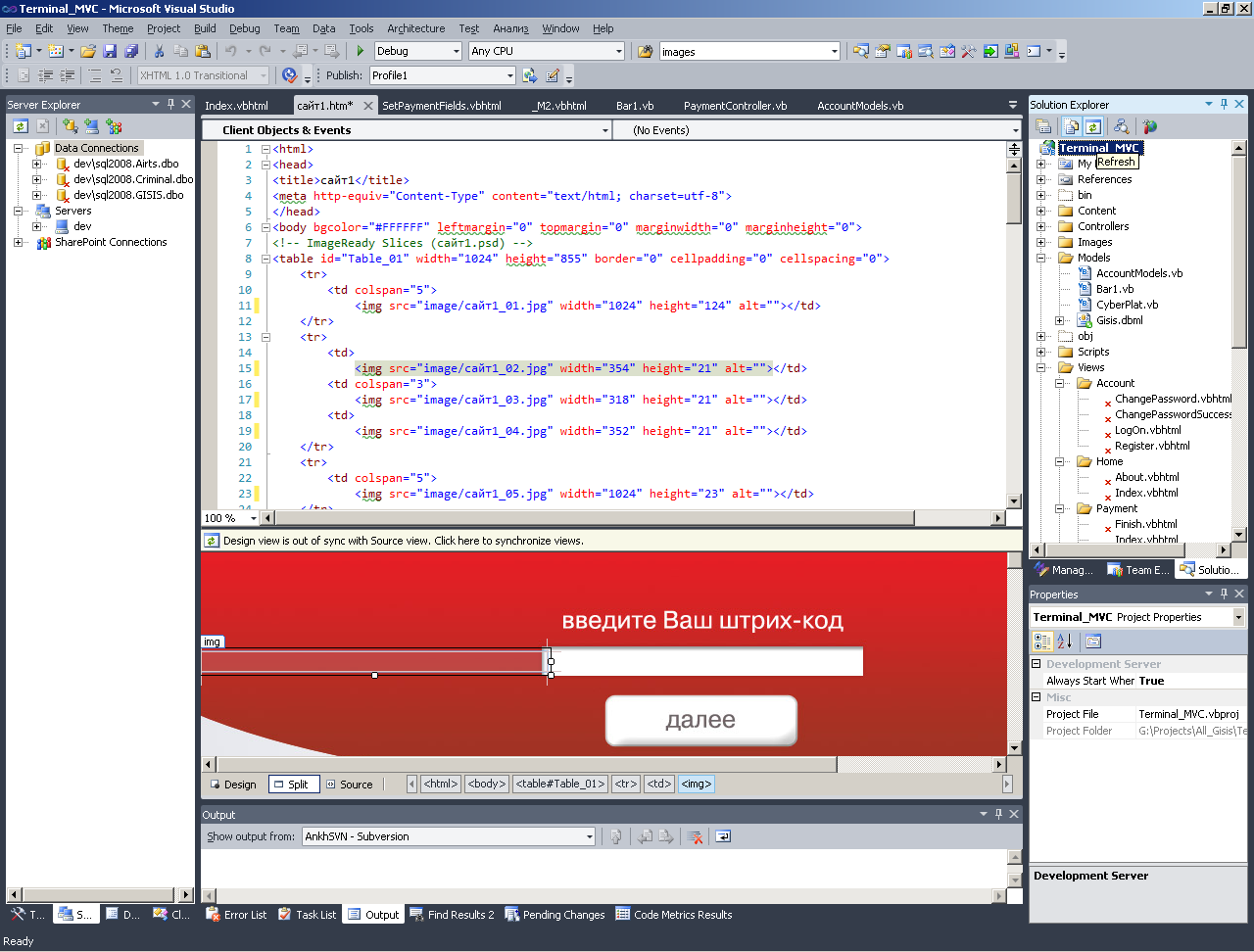This screenshot has height=952, width=1254.
Task: Click the Cut scissors icon
Action: coord(159,51)
